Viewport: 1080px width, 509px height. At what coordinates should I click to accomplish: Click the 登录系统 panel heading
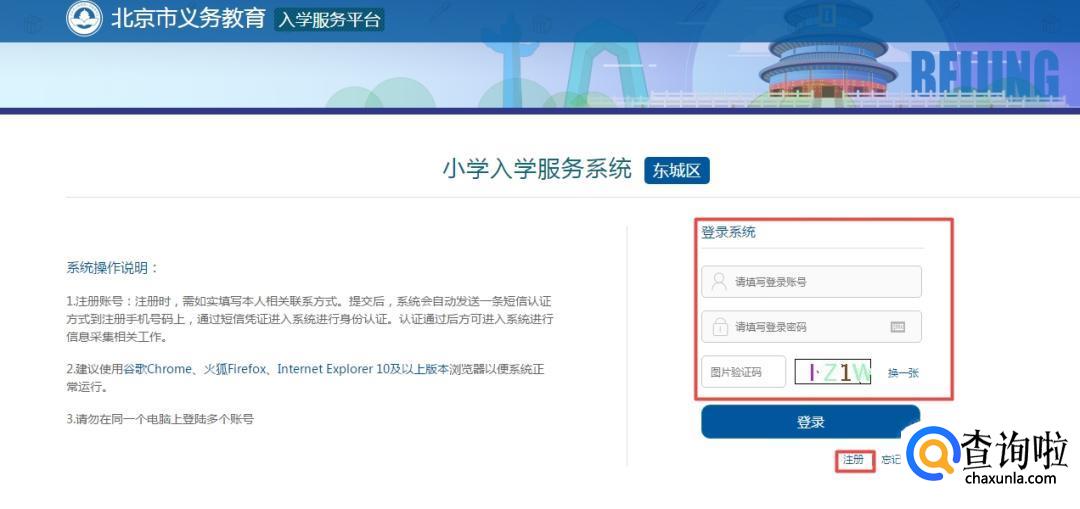click(728, 232)
